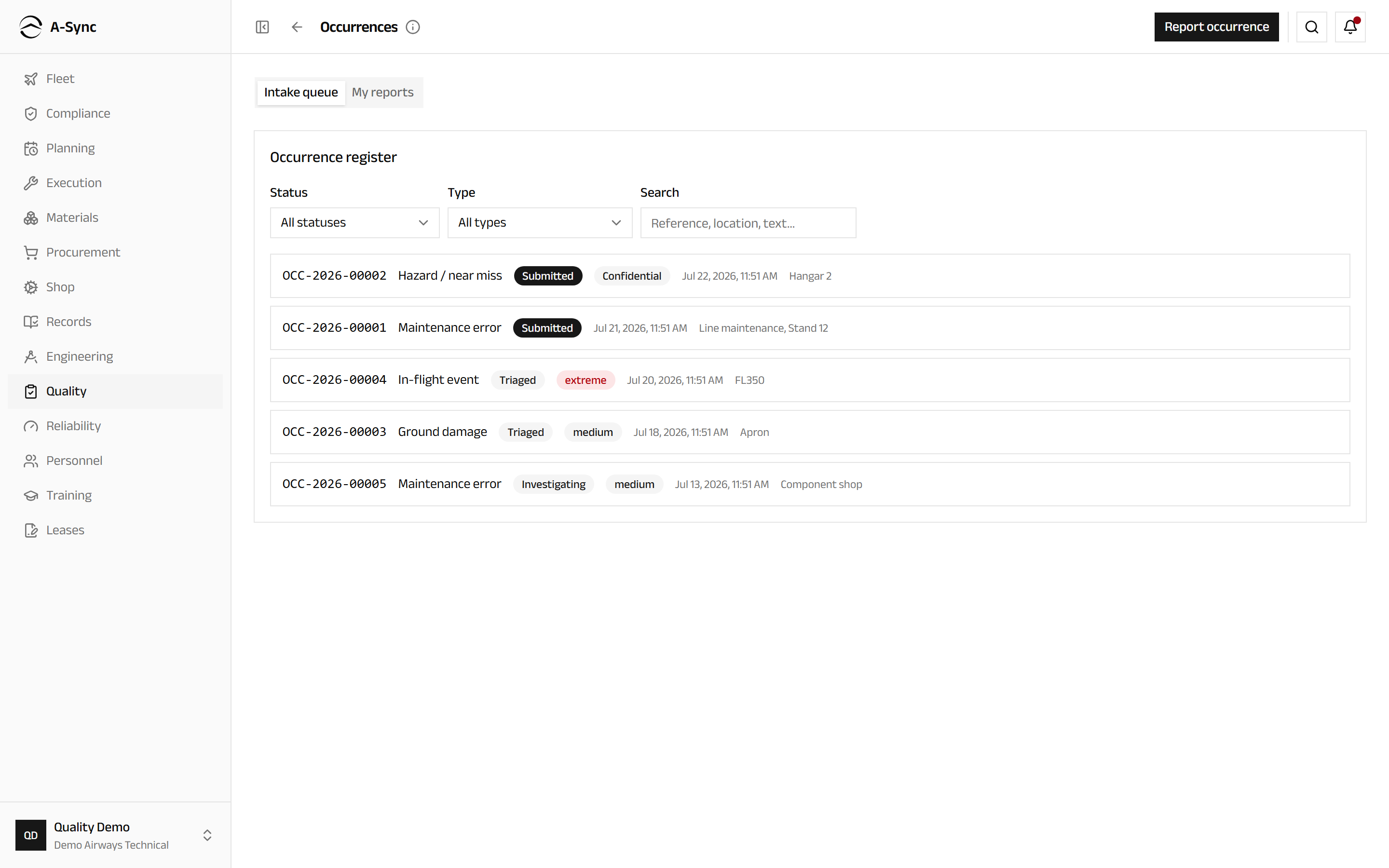The height and width of the screenshot is (868, 1389).
Task: Click the Confidential badge
Action: [631, 276]
